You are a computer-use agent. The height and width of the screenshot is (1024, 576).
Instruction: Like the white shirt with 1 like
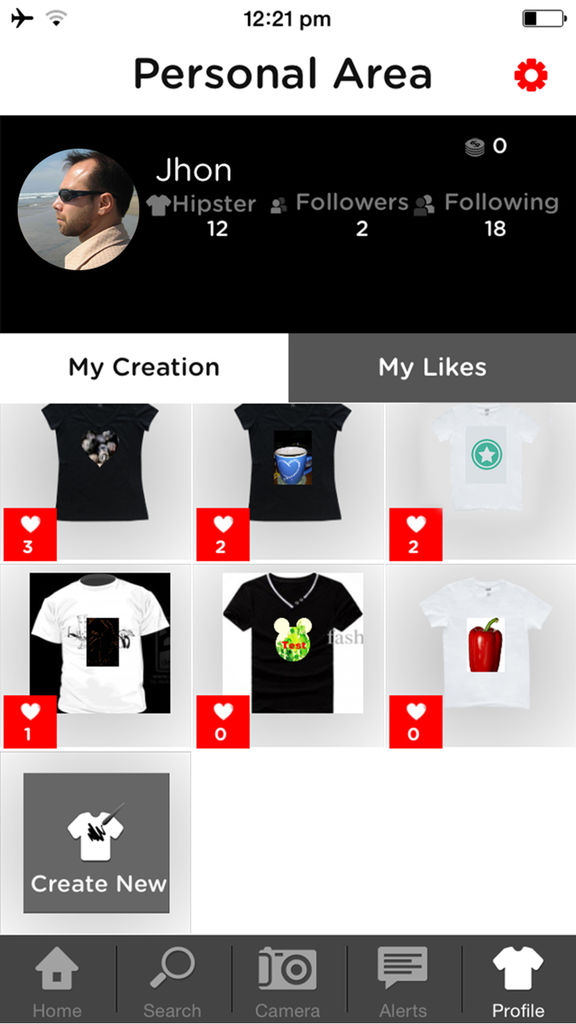[x=30, y=722]
